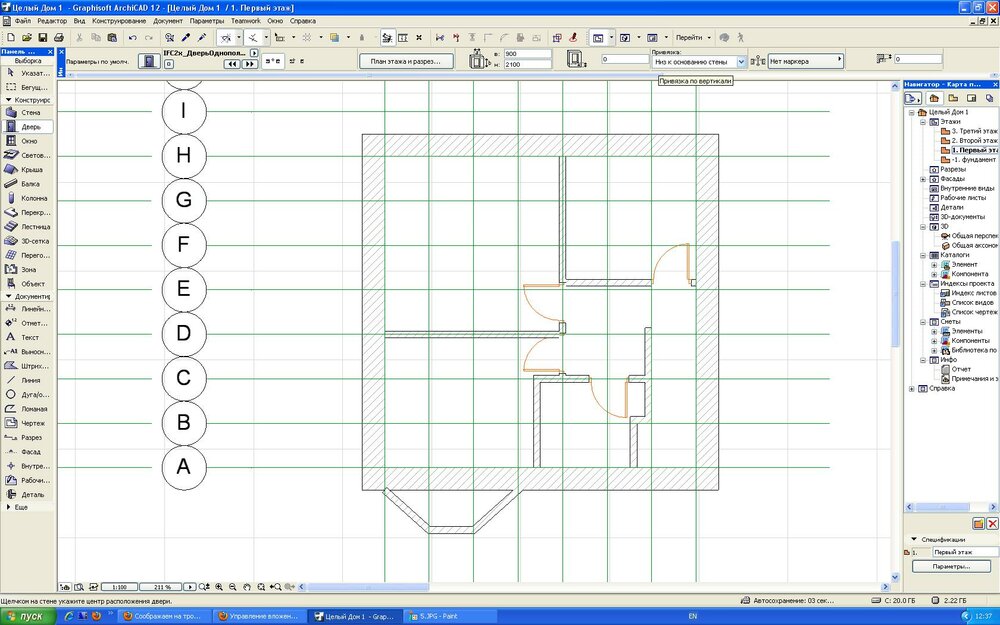Open the Редактор menu
1000x625 pixels.
coord(52,21)
